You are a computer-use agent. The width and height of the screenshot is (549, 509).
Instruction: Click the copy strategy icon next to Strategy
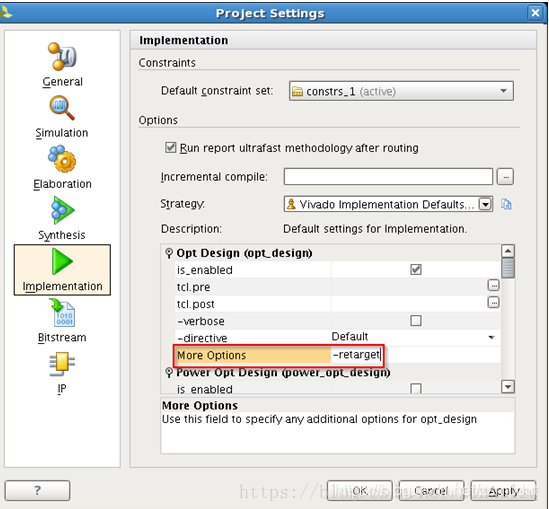[x=506, y=204]
